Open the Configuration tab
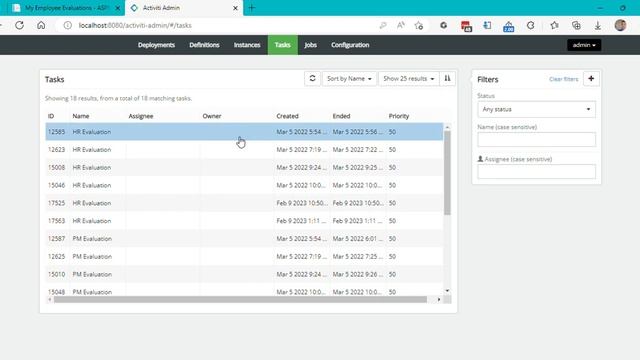Viewport: 640px width, 360px height. pos(350,45)
